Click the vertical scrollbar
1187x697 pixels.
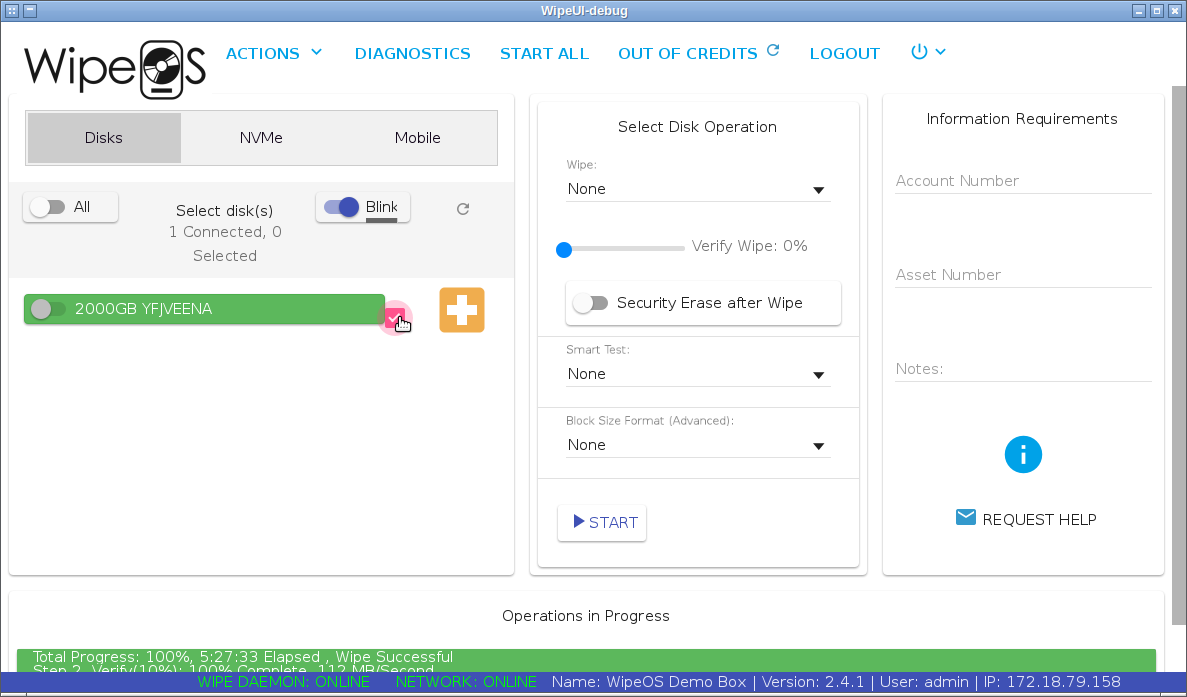click(x=1179, y=355)
